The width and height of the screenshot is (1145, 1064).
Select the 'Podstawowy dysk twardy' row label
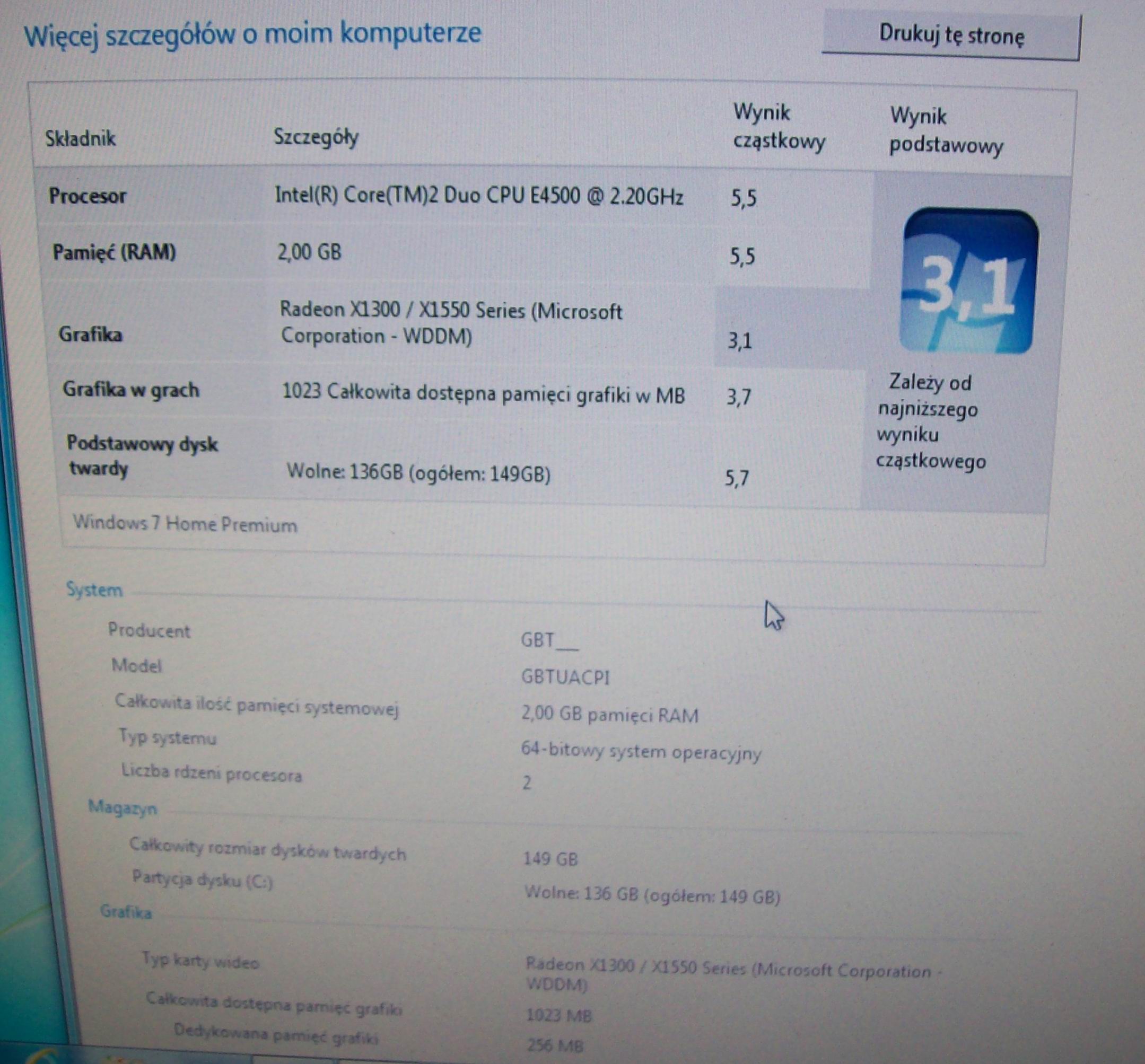[x=142, y=456]
